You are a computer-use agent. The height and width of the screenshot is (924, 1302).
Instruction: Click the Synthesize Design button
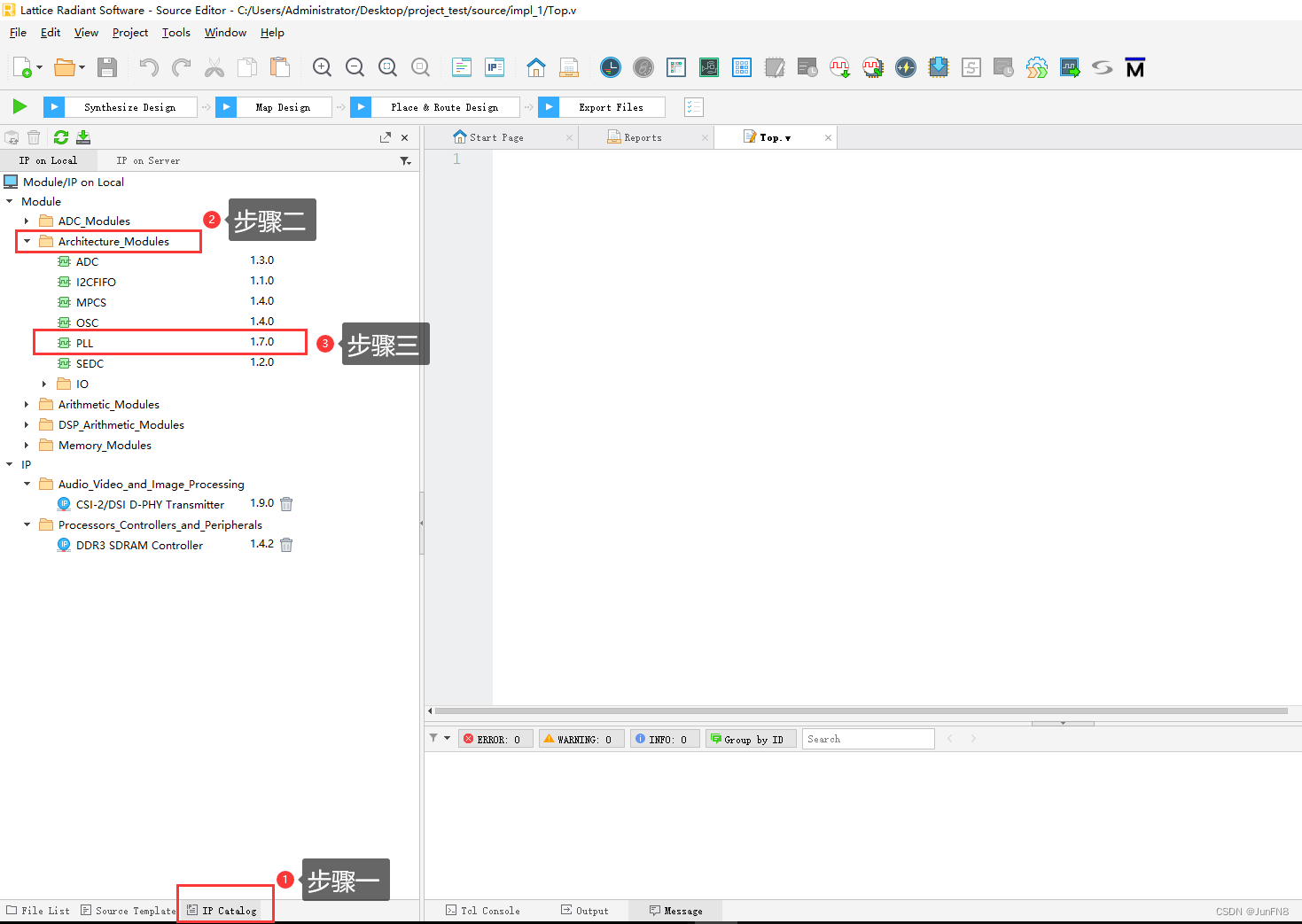tap(121, 107)
